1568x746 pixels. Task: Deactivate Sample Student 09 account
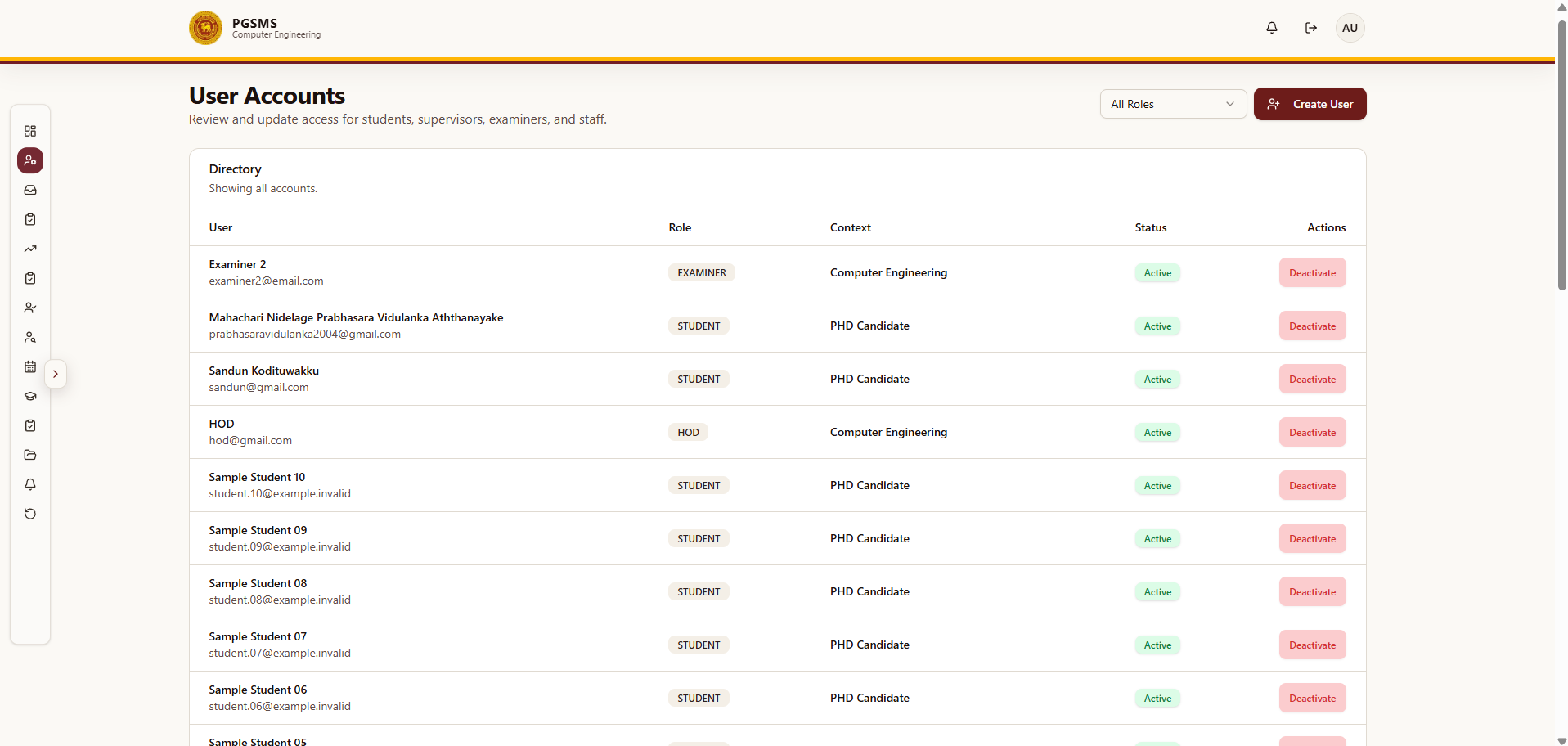(1312, 538)
